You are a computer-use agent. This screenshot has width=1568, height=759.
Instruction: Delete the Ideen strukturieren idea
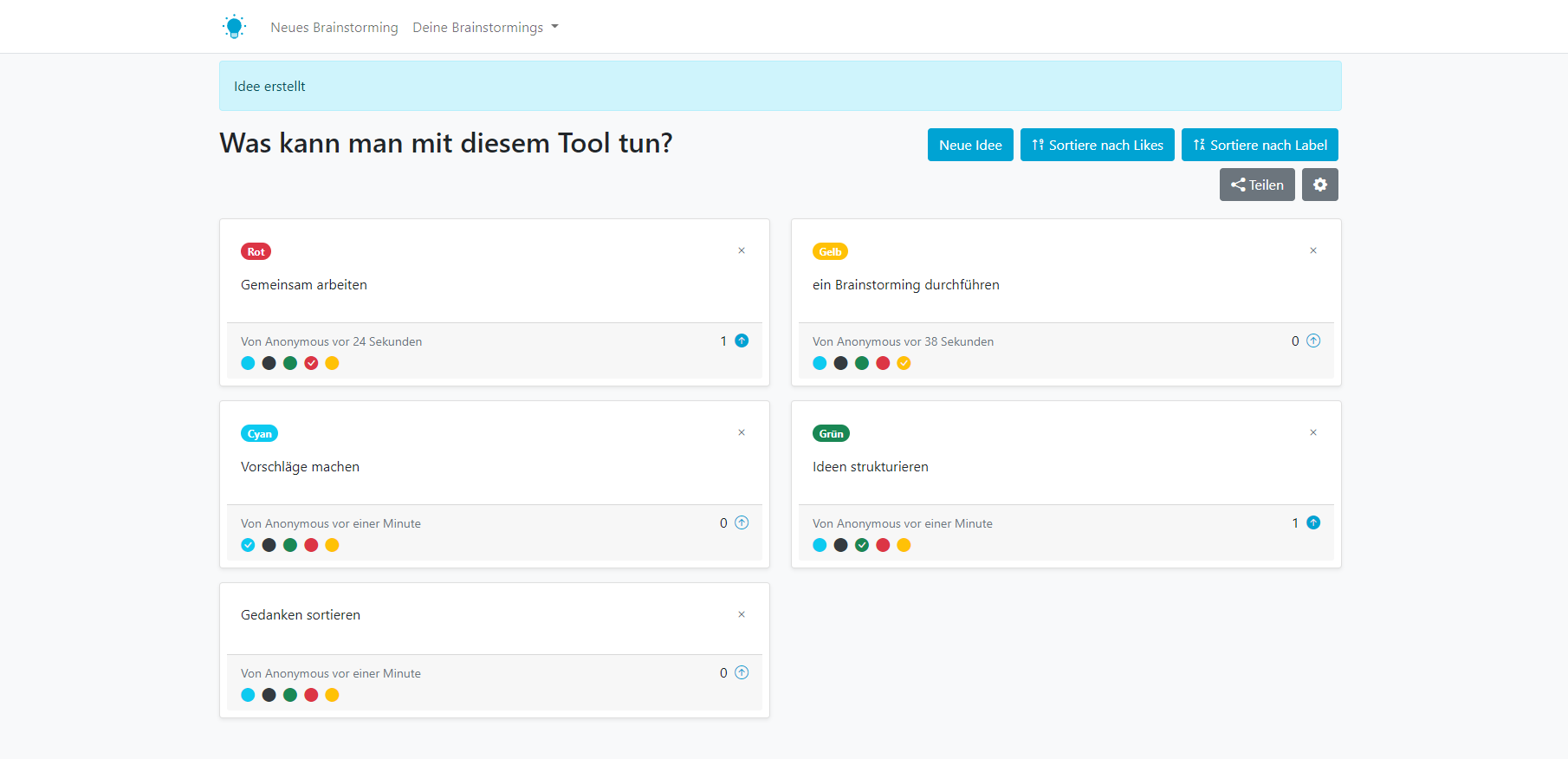coord(1313,432)
